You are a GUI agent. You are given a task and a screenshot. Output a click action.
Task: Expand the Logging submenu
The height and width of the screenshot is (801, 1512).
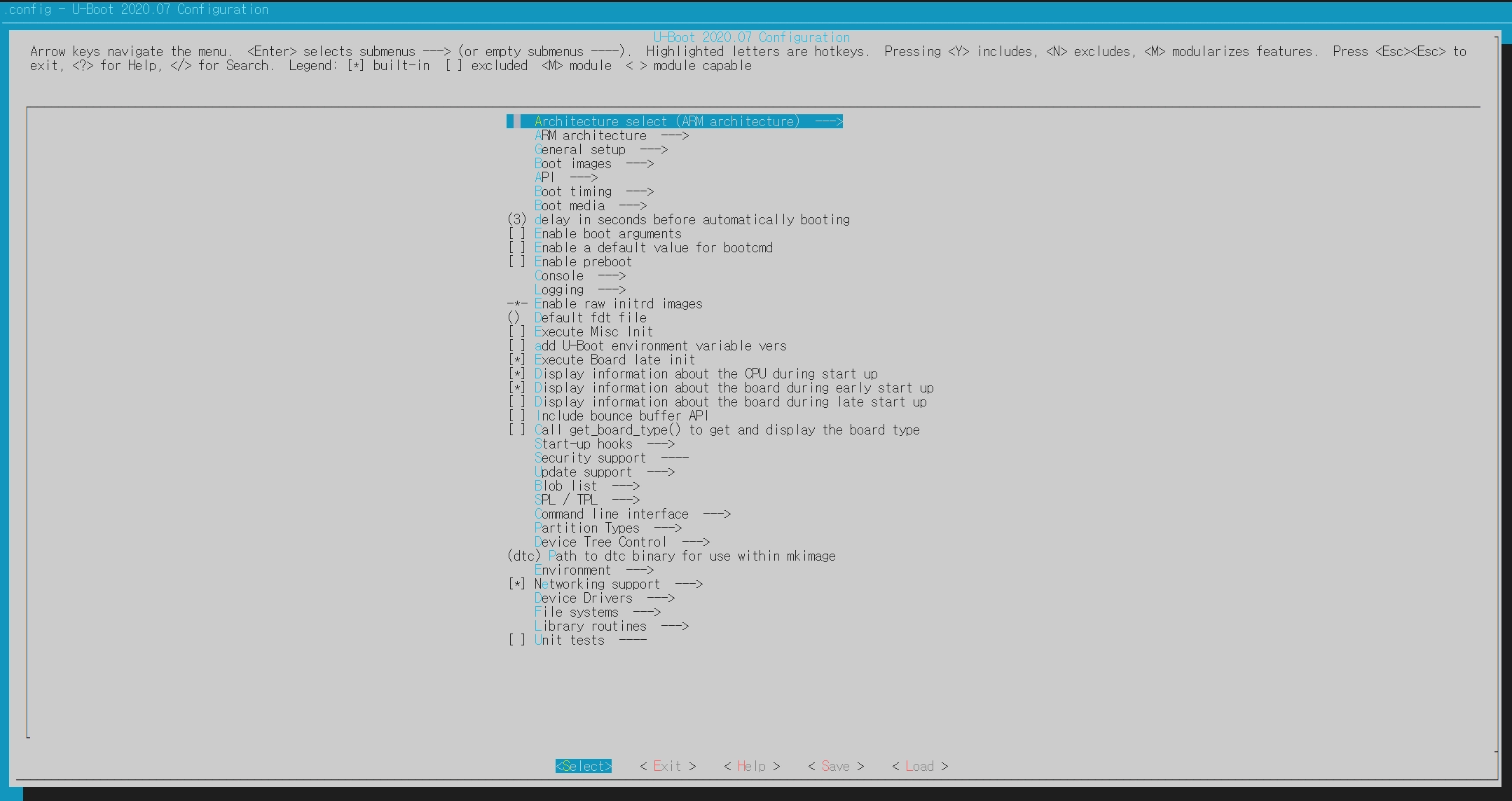coord(580,289)
